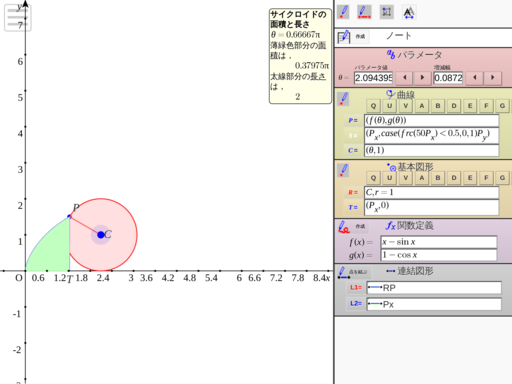Click the blue center point C
512x384 pixels.
[101, 235]
